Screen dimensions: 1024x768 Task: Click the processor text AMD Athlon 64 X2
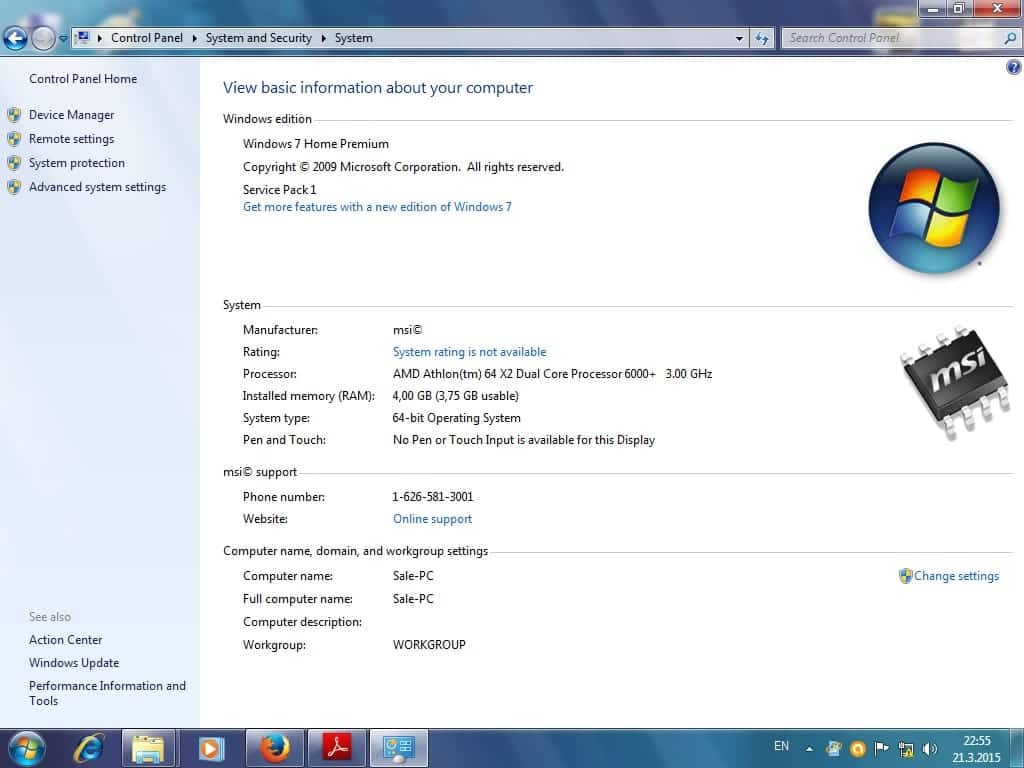point(552,374)
